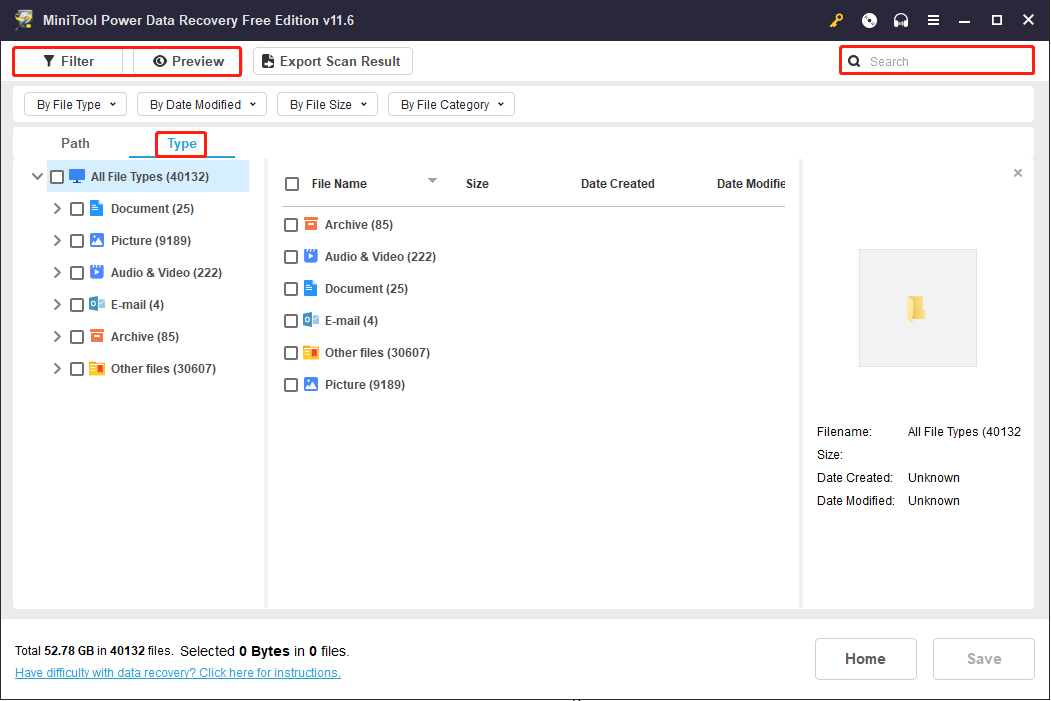Open the By File Type dropdown
Image resolution: width=1051 pixels, height=701 pixels.
coord(75,103)
